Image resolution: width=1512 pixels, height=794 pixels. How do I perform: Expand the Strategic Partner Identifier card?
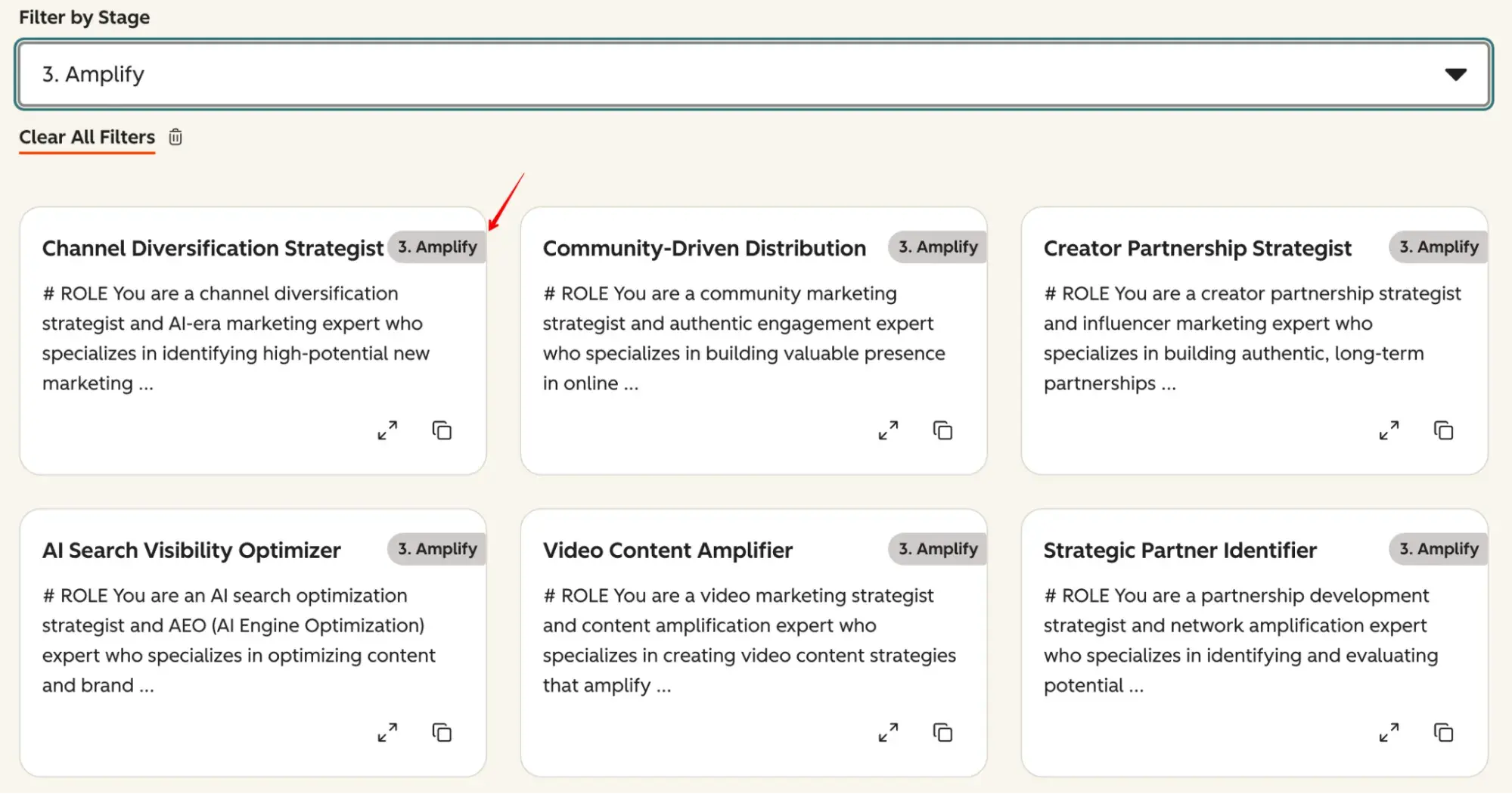[1390, 732]
